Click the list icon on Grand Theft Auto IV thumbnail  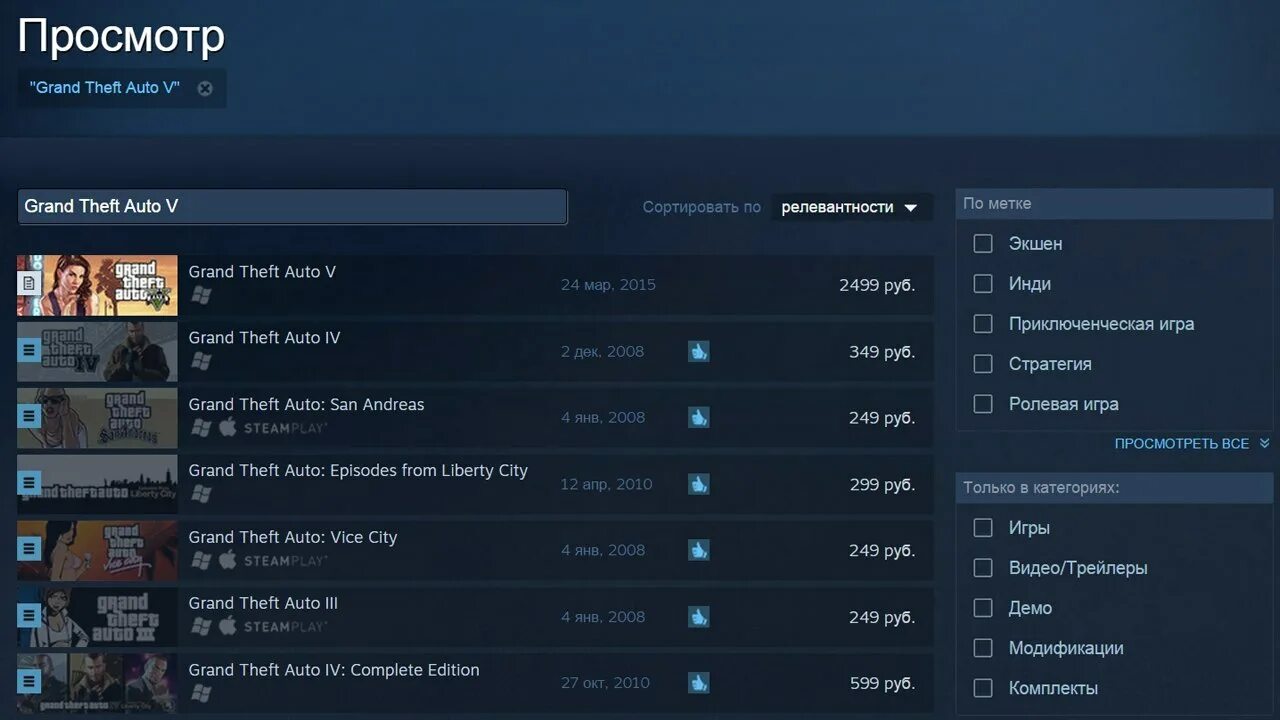(29, 351)
